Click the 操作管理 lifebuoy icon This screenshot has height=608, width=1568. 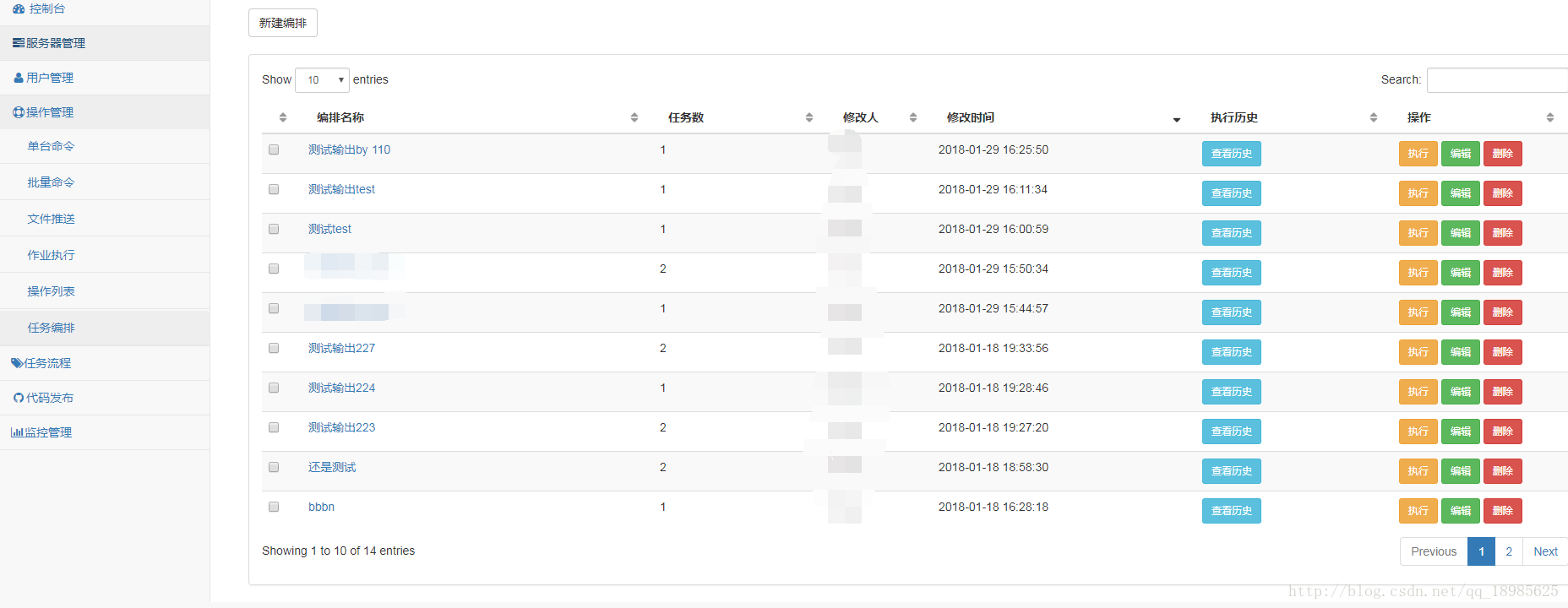point(19,112)
